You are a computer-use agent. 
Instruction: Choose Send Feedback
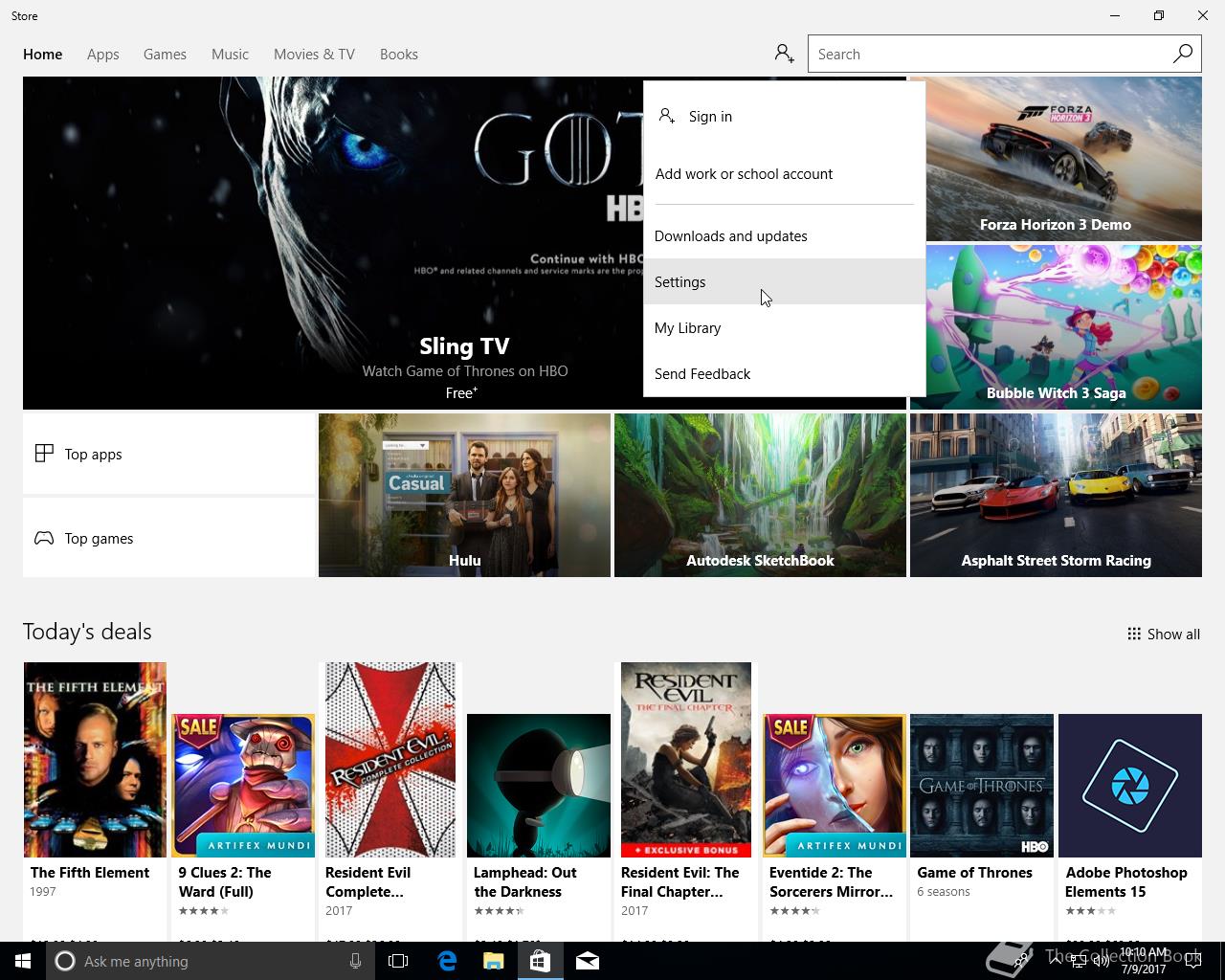785,373
